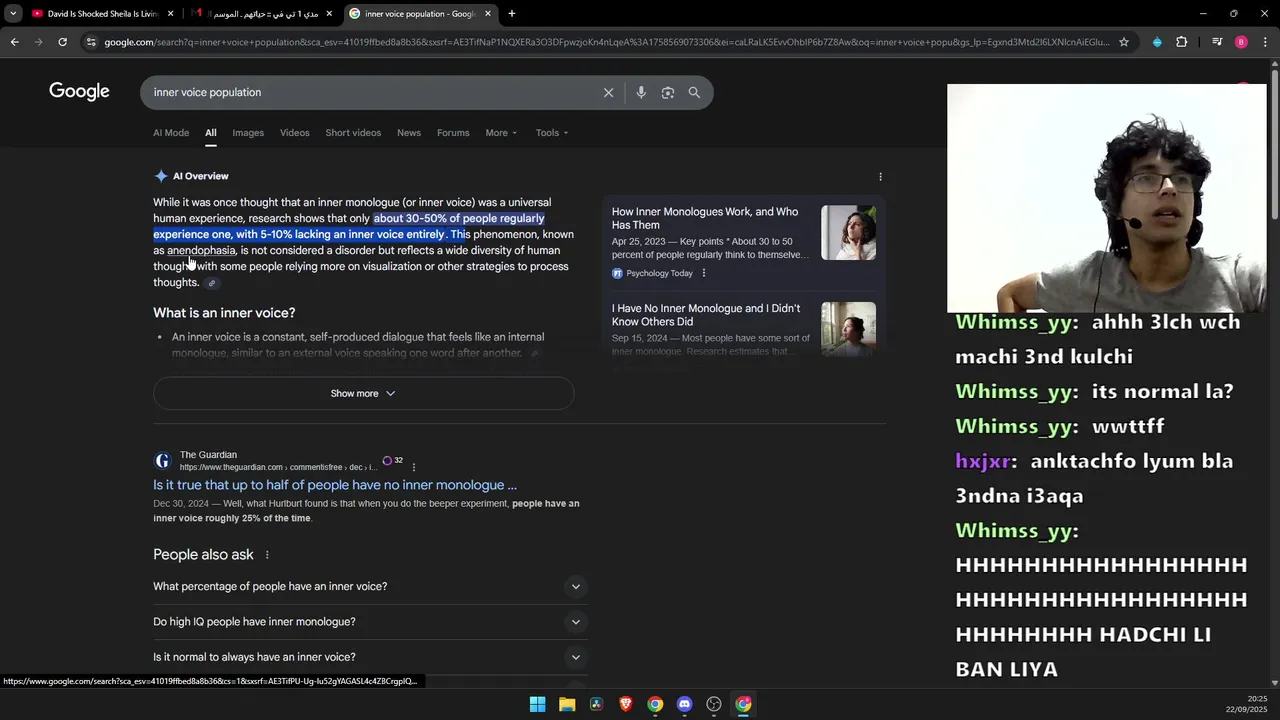Open the News results tab
This screenshot has height=720, width=1280.
pyautogui.click(x=408, y=133)
